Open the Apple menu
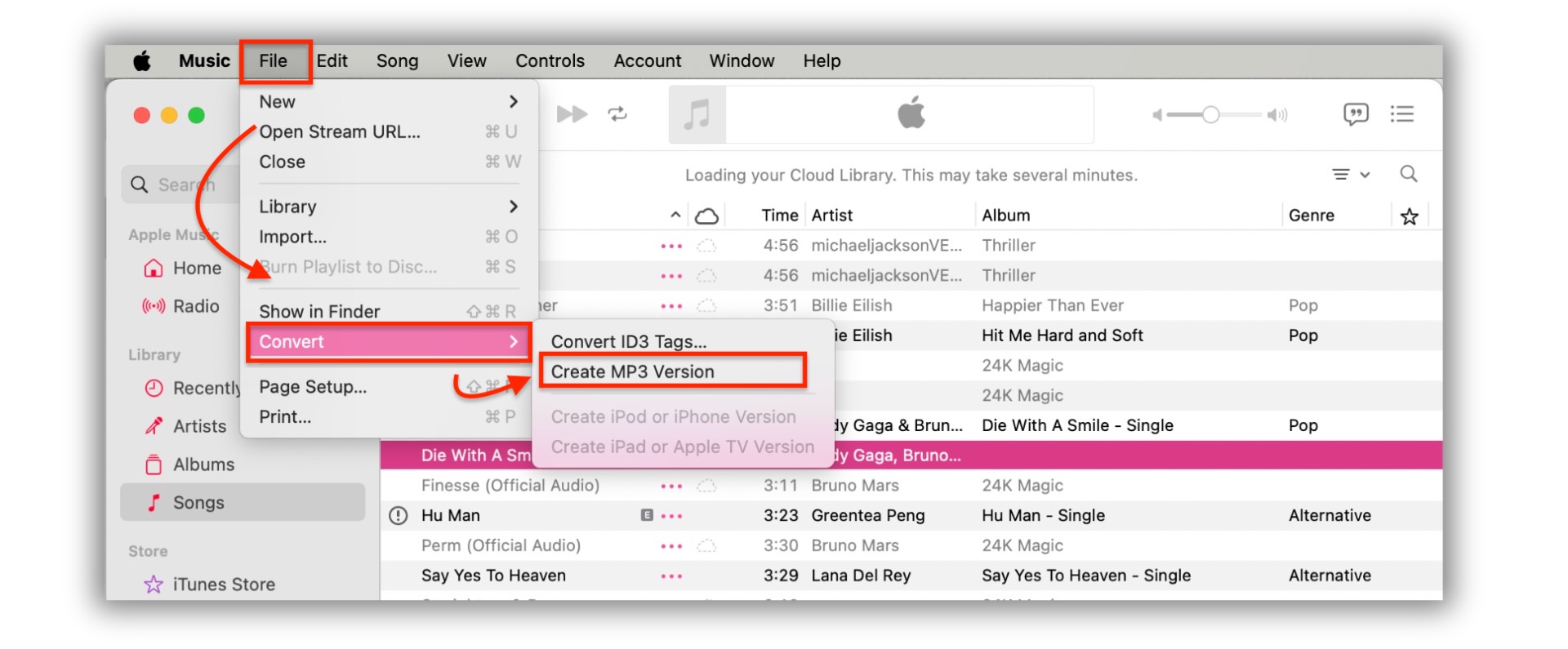Image resolution: width=1568 pixels, height=649 pixels. pyautogui.click(x=142, y=61)
